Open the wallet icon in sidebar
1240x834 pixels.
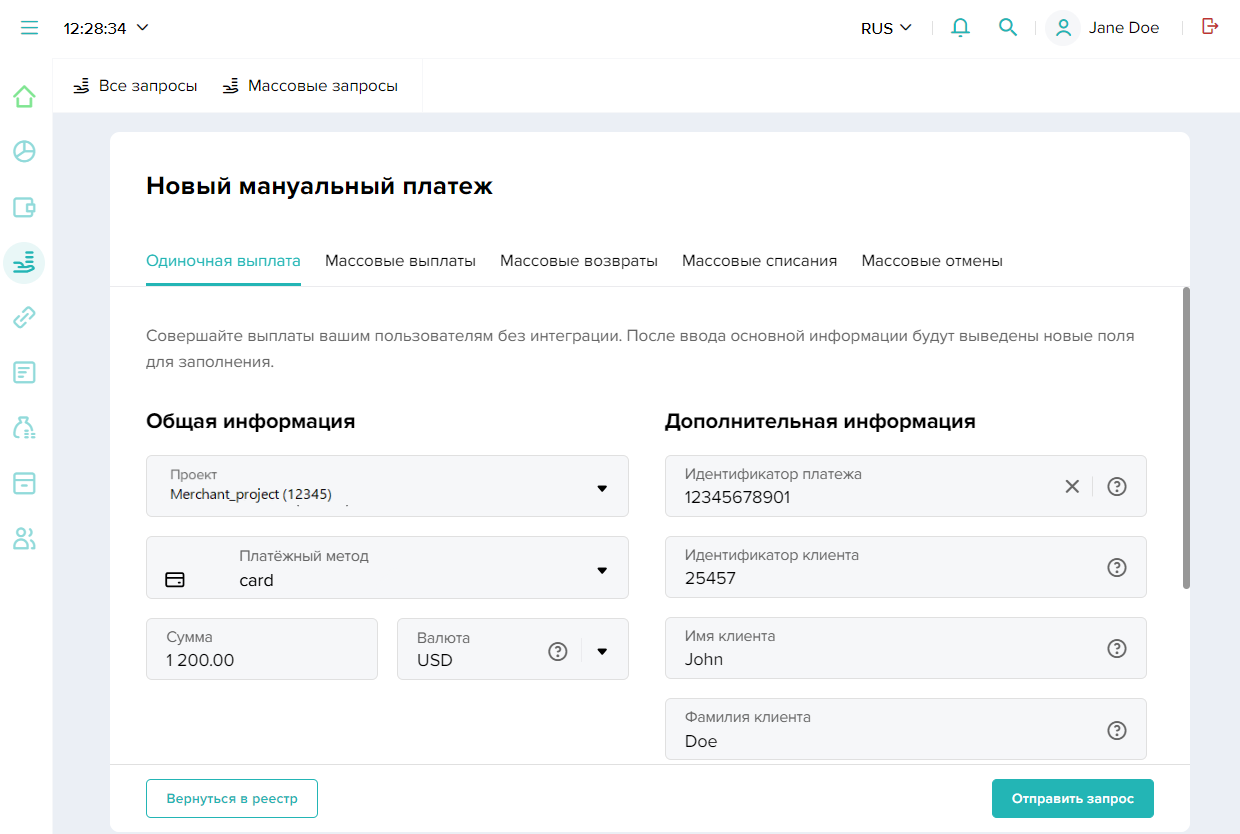coord(24,208)
